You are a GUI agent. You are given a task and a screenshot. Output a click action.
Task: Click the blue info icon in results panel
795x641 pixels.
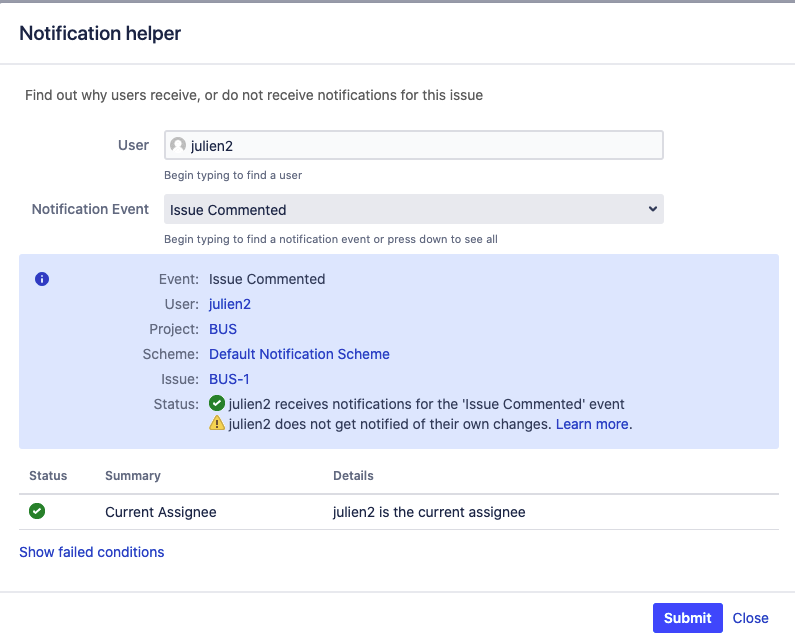point(42,279)
